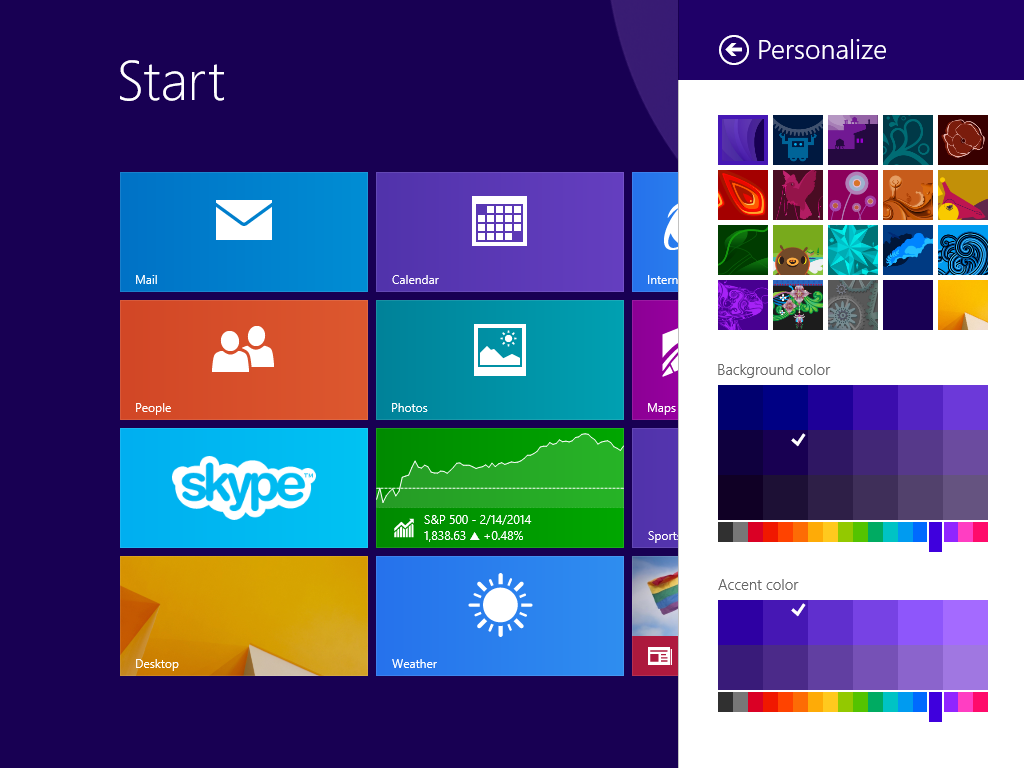
Task: Open the partially visible Internet Explorer tile
Action: tap(655, 232)
